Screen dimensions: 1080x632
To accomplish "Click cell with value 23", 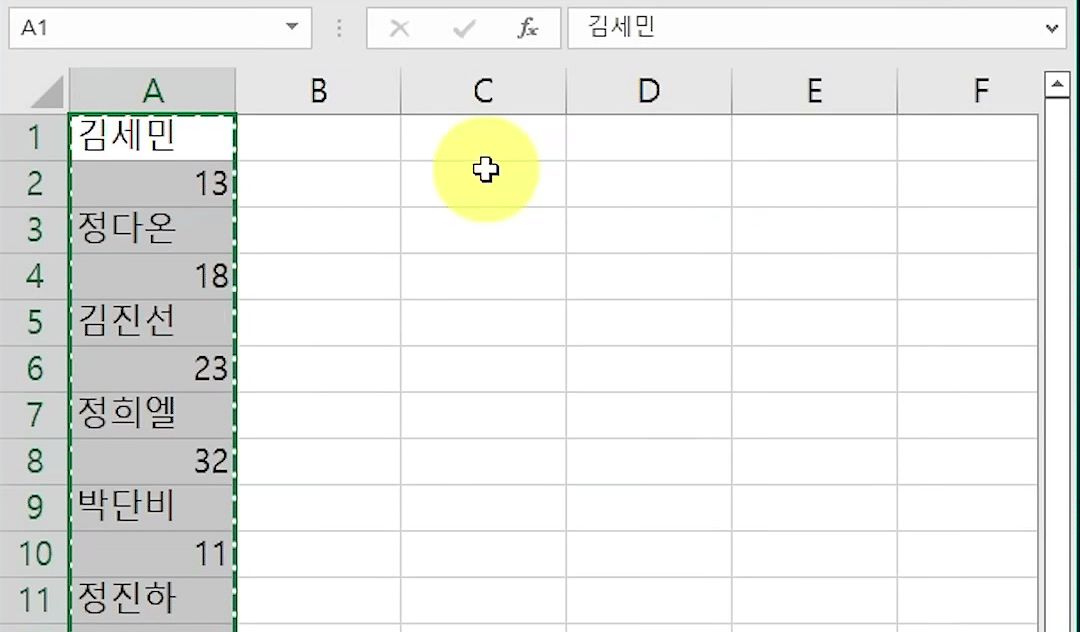I will [x=153, y=368].
